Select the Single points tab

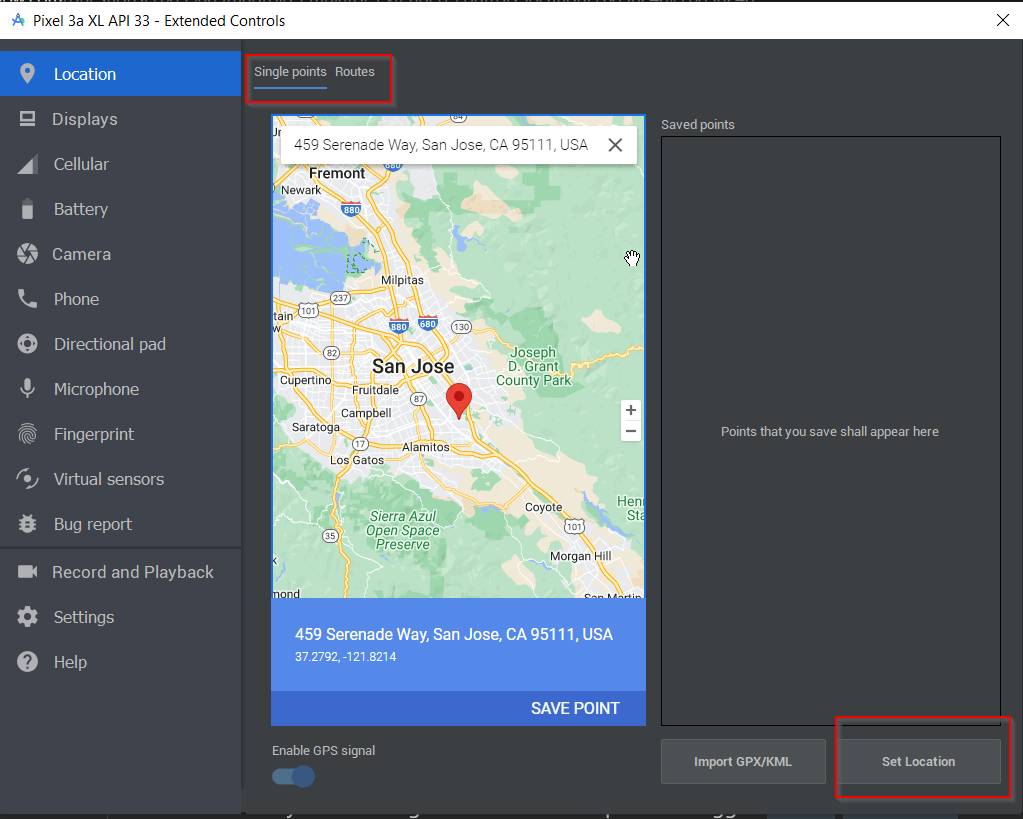pyautogui.click(x=289, y=71)
